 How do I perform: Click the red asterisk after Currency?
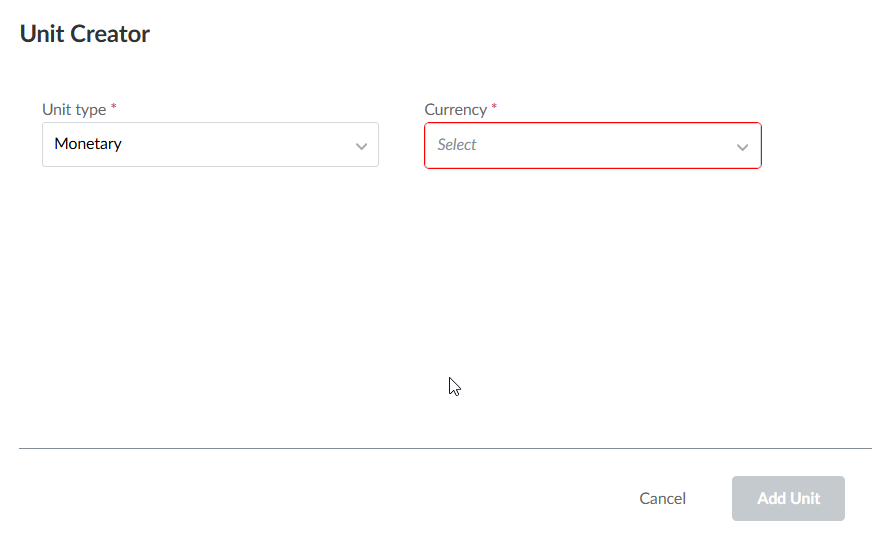coord(494,107)
